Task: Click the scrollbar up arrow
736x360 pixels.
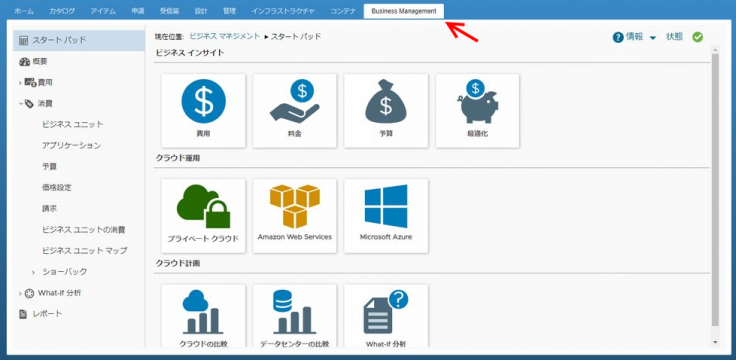Action: [715, 49]
